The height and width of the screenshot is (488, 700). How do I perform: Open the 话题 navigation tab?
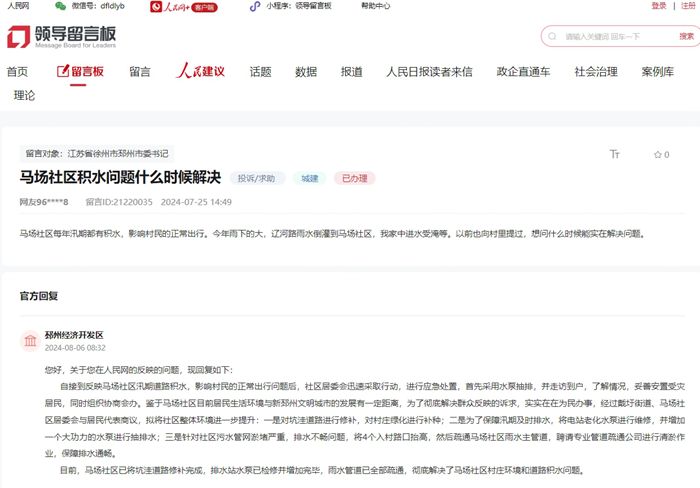coord(260,71)
